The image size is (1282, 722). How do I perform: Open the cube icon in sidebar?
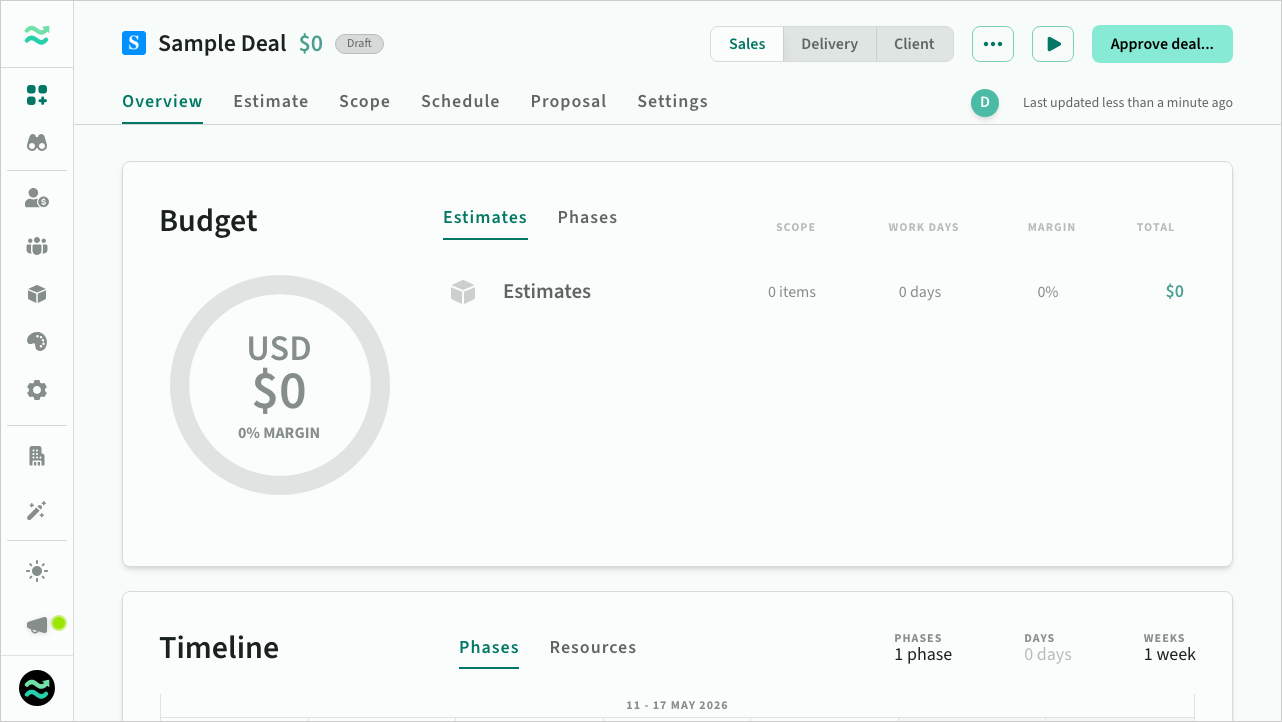coord(37,294)
